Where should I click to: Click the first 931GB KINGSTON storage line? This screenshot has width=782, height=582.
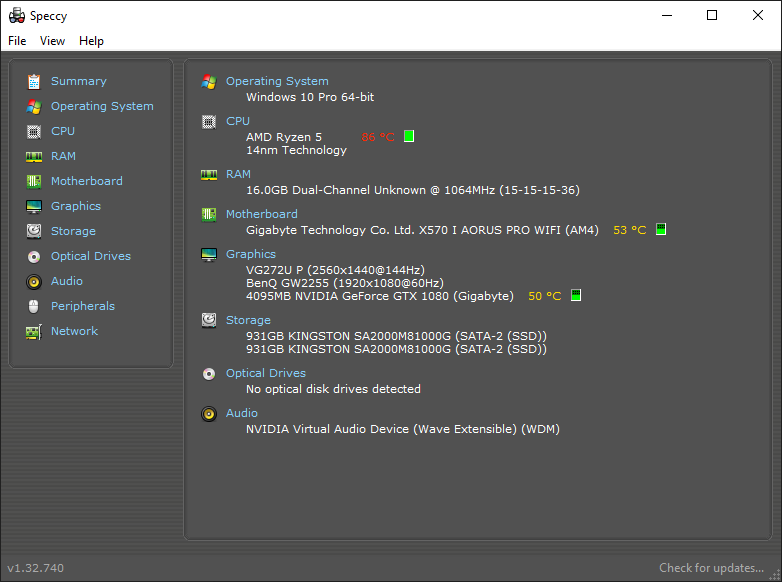(396, 336)
